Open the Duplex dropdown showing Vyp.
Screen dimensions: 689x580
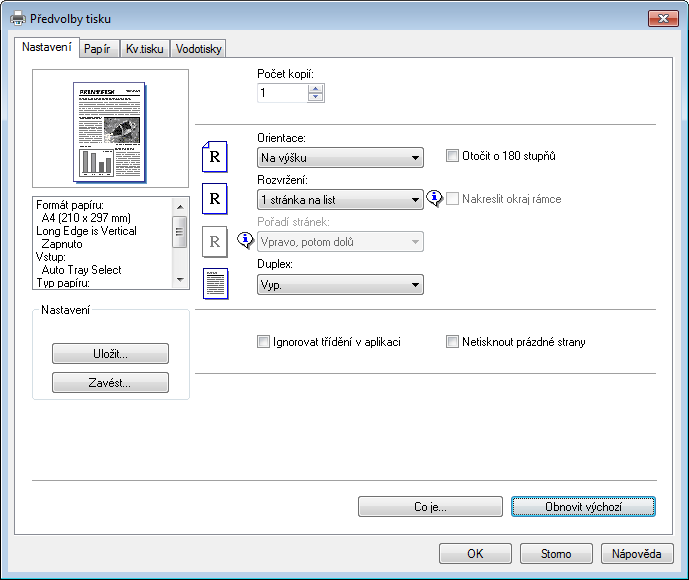click(340, 284)
